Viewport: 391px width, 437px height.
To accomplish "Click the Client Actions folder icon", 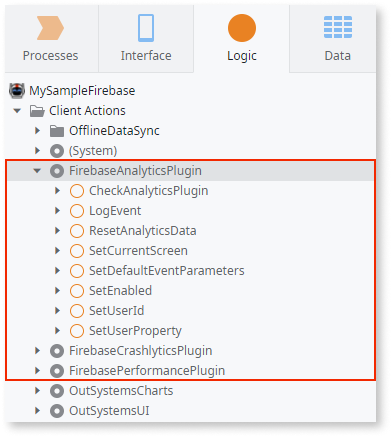I will (x=37, y=111).
